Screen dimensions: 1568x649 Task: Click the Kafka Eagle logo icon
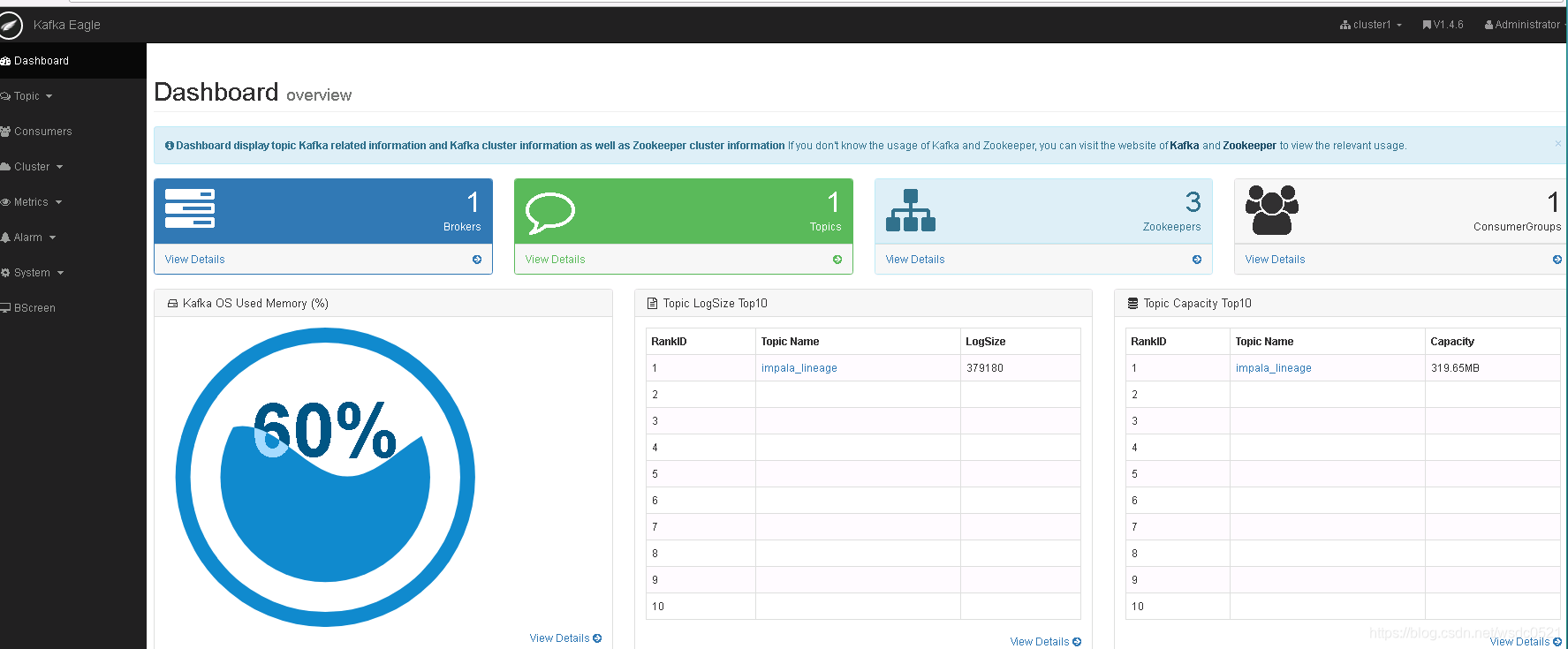click(11, 26)
